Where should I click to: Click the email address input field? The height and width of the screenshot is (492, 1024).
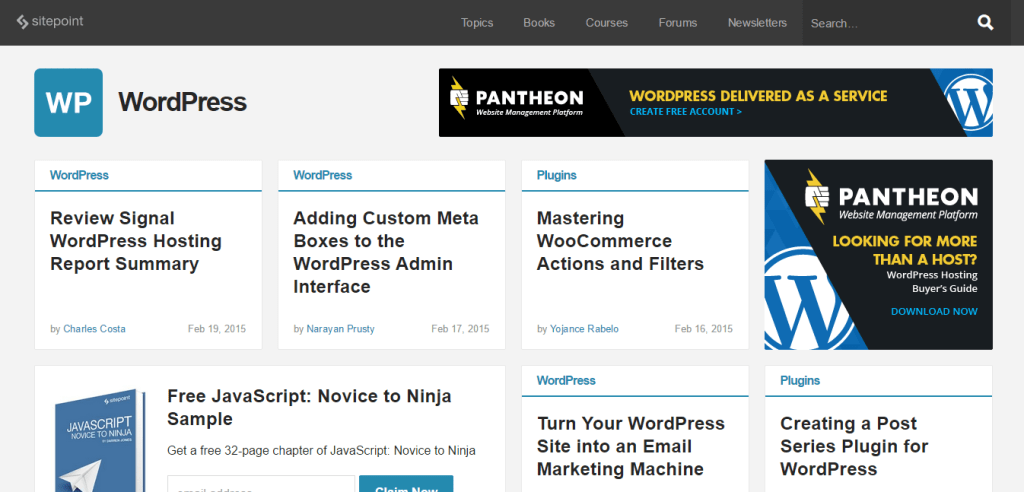261,484
